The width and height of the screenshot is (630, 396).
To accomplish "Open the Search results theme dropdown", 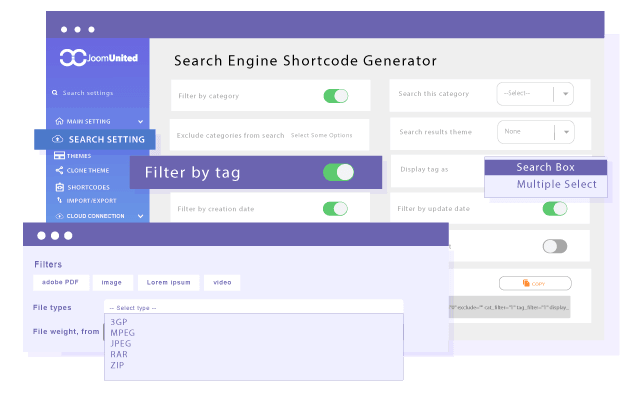I will tap(536, 132).
